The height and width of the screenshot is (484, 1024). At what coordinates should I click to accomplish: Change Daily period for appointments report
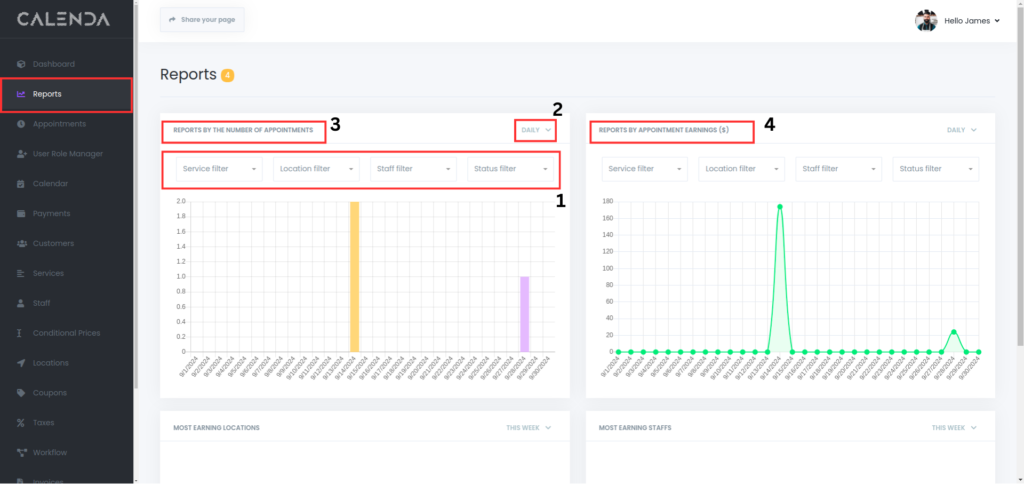[536, 130]
